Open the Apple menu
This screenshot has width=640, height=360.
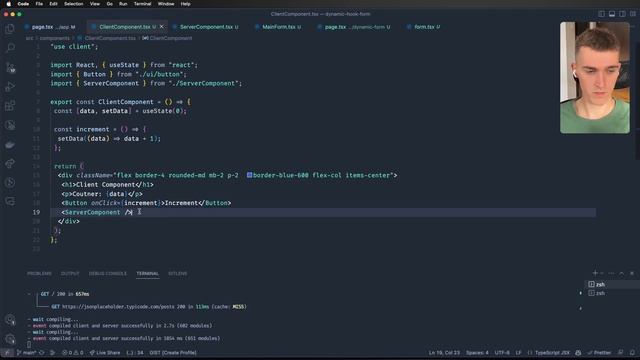[9, 4]
